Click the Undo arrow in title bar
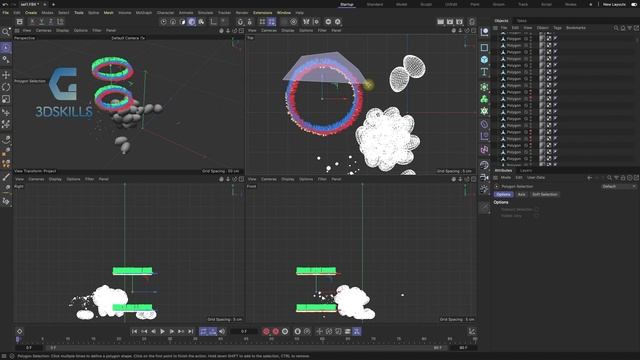The height and width of the screenshot is (360, 640). point(5,4)
